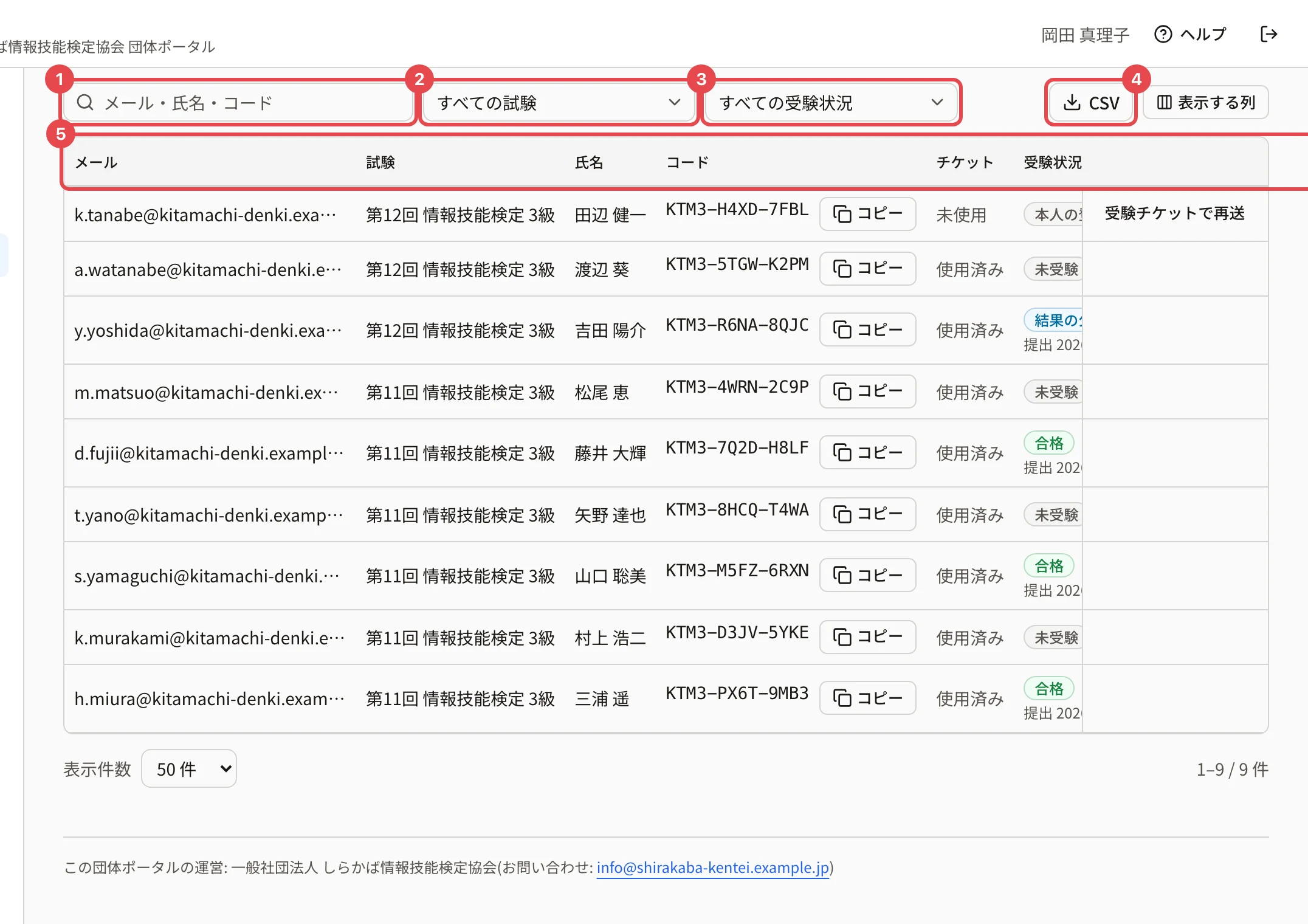Viewport: 1308px width, 924px height.
Task: Click the name 村上 浩二
Action: 610,638
